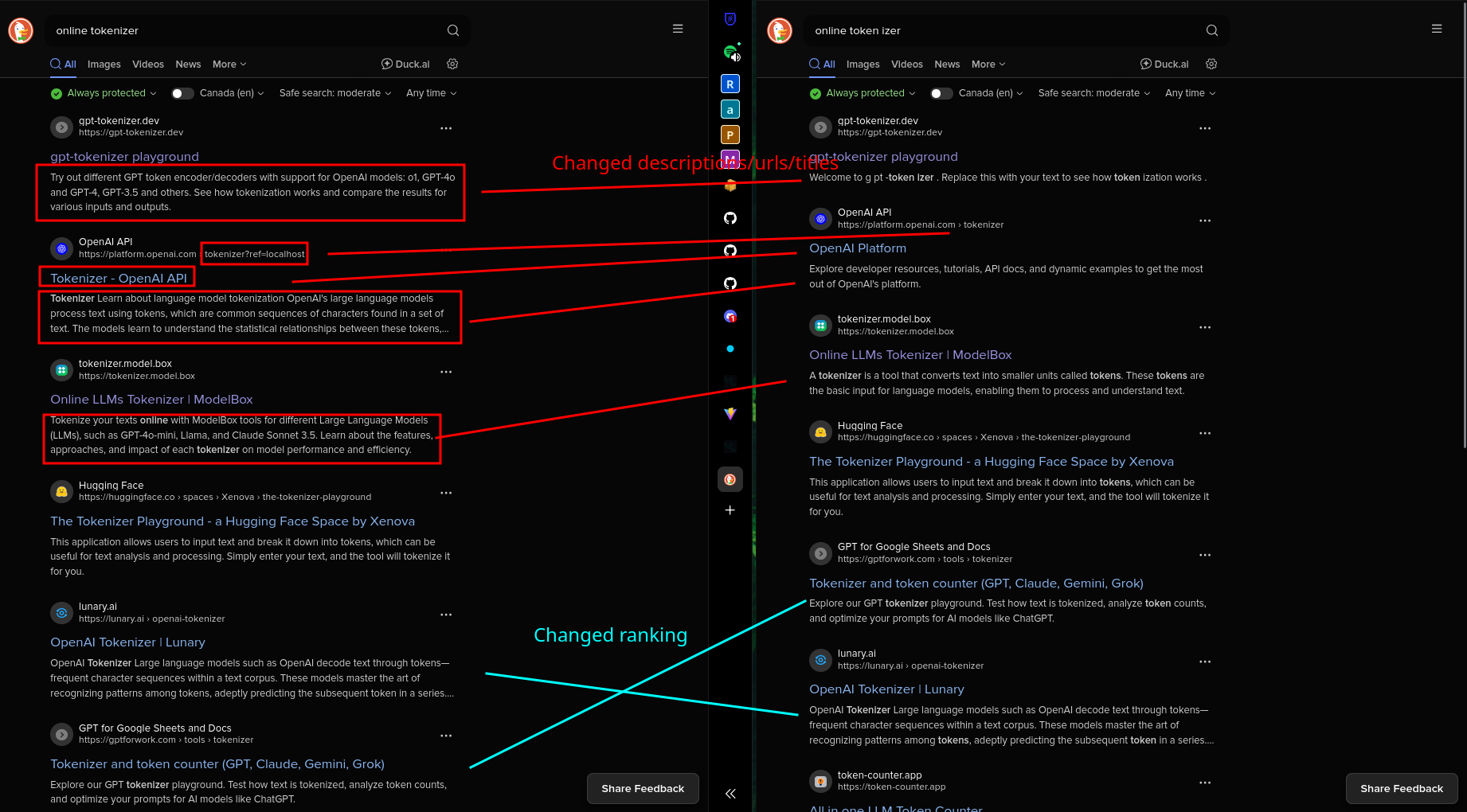Open Safe search: moderate dropdown in right window
The height and width of the screenshot is (812, 1467).
tap(1094, 93)
